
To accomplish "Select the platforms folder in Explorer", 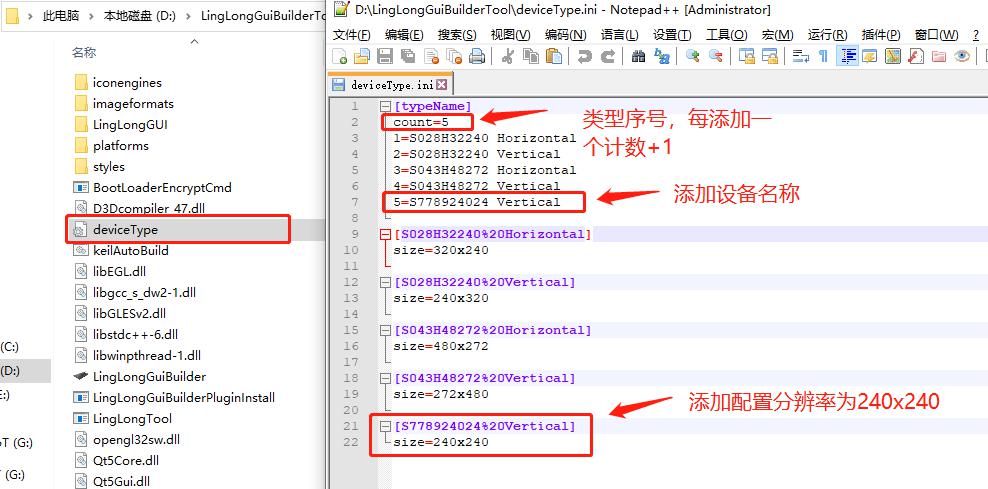I will (121, 146).
